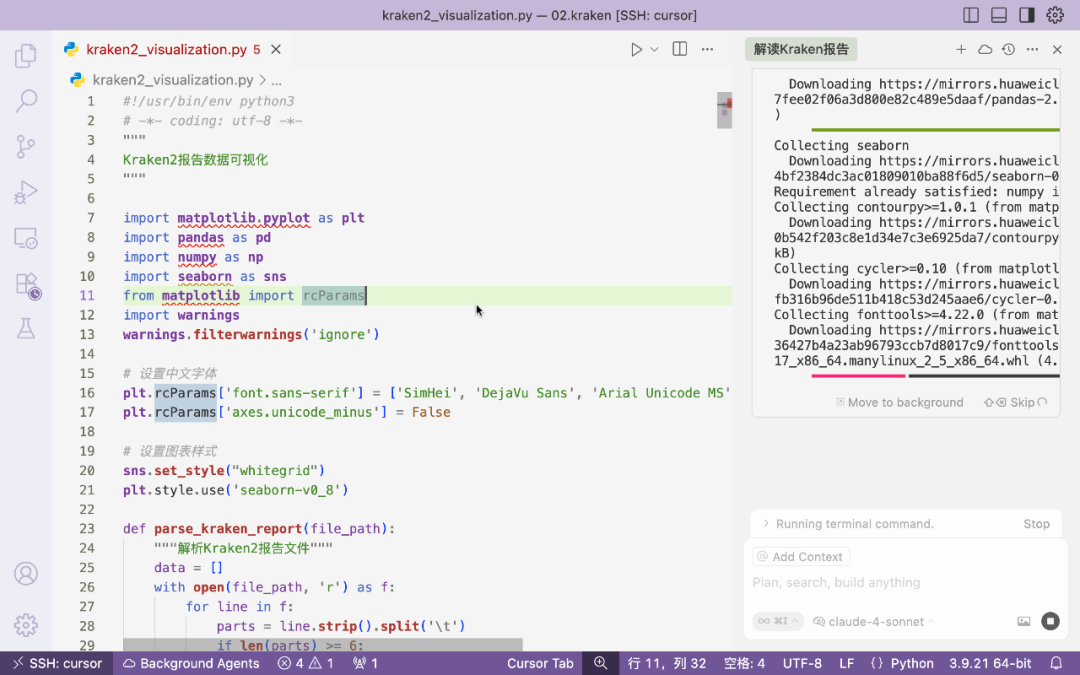Screen dimensions: 1080x675
Task: Open the Manage gear in activity bar
Action: (x=25, y=625)
